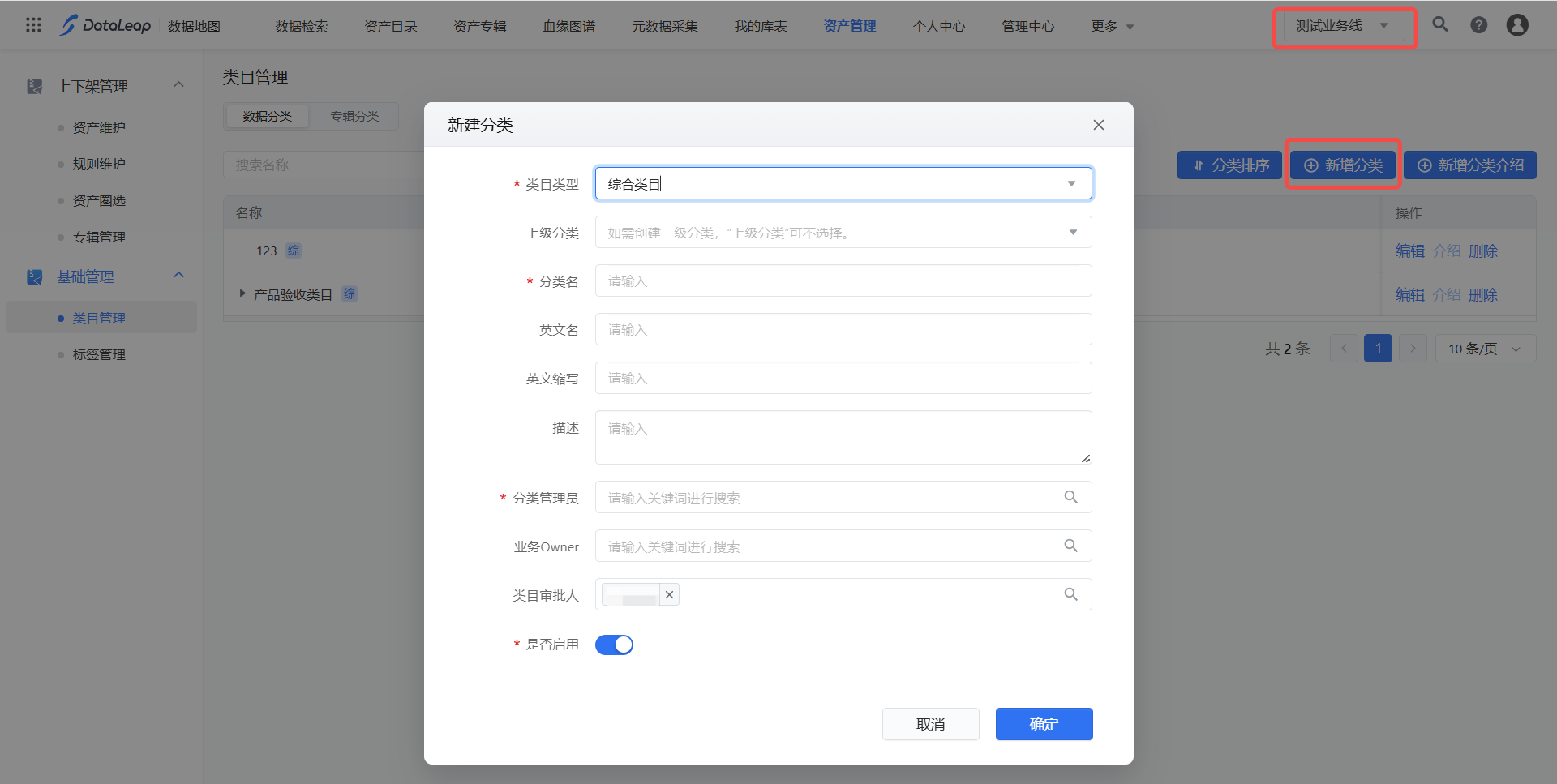Click the 描述 text area
This screenshot has width=1557, height=784.
pos(843,438)
